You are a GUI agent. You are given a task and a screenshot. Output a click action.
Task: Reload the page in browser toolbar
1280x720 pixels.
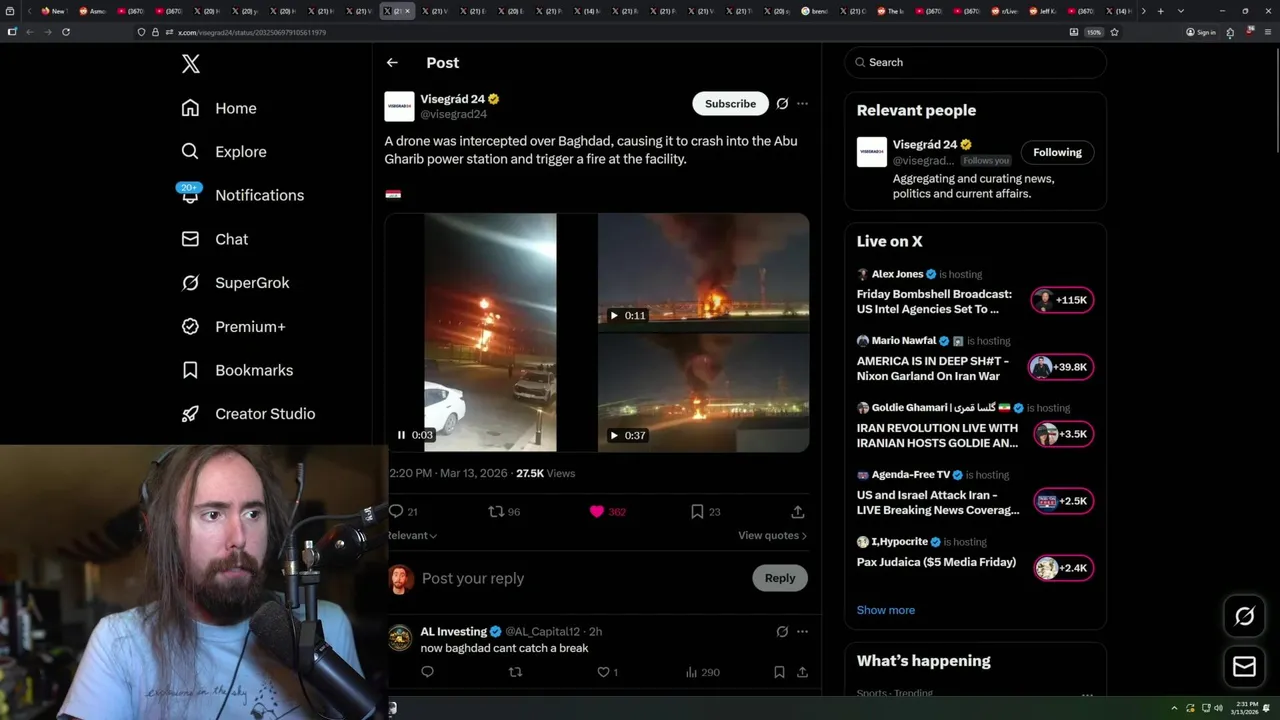(x=66, y=32)
